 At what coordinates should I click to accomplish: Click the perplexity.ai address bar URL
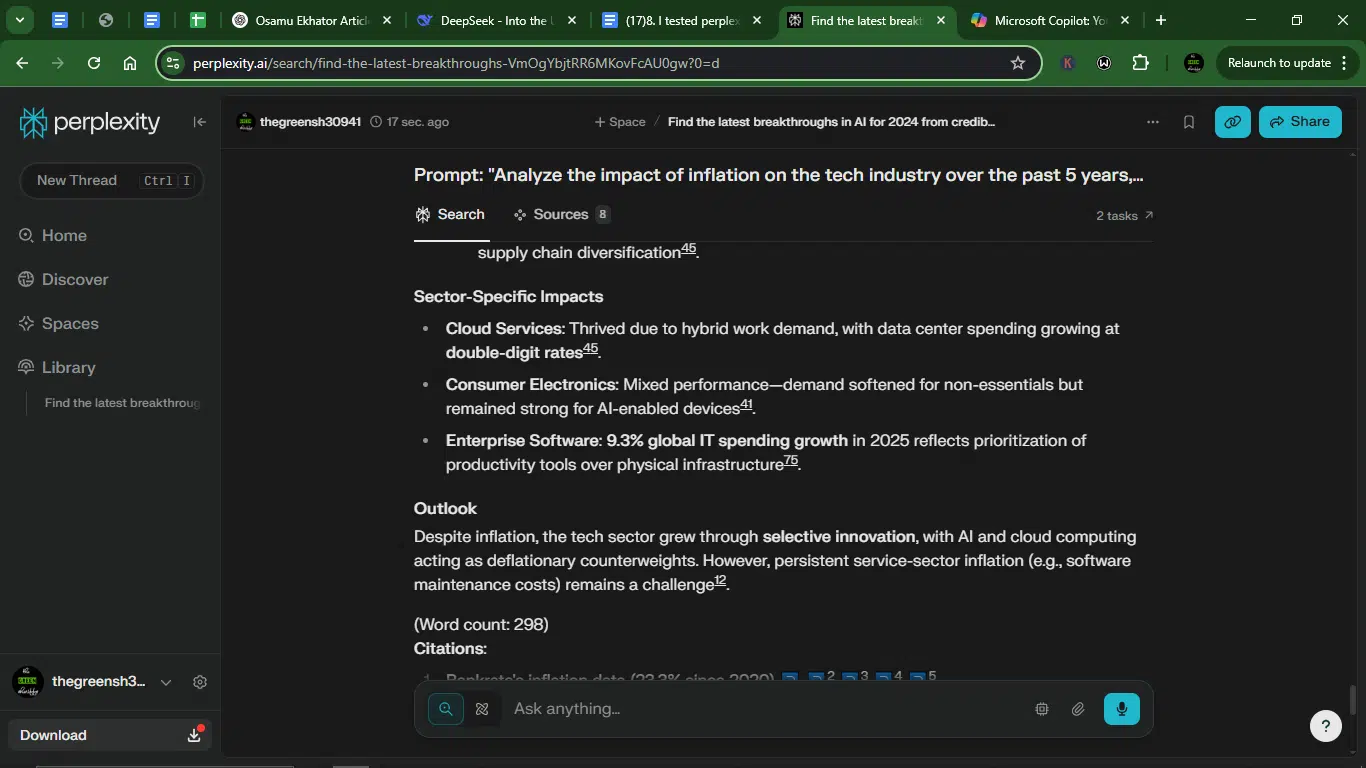pos(456,63)
